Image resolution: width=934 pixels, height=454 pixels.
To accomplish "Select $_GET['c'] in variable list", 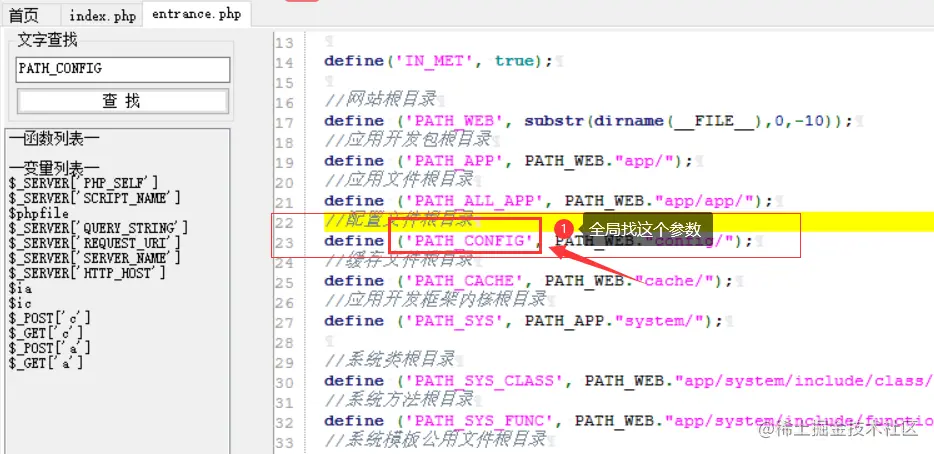I will [x=46, y=333].
